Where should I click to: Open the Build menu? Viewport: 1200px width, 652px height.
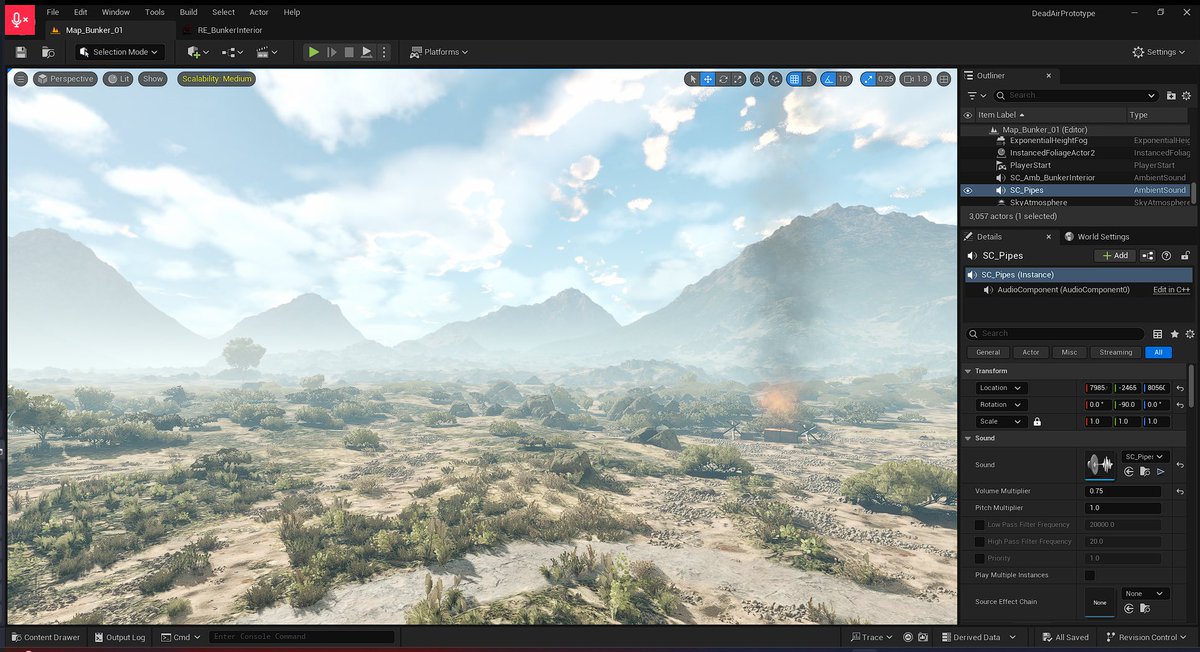[x=189, y=12]
